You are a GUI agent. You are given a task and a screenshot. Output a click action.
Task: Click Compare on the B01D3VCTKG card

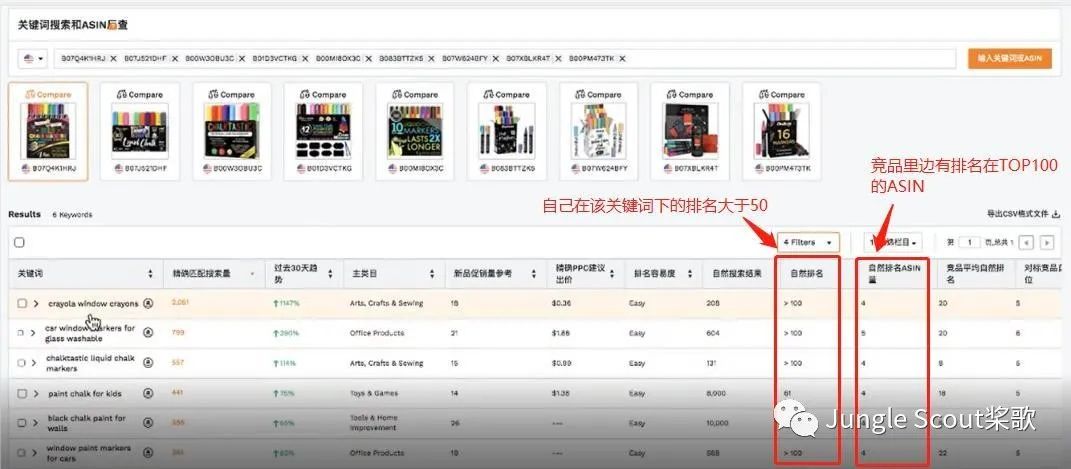point(323,95)
